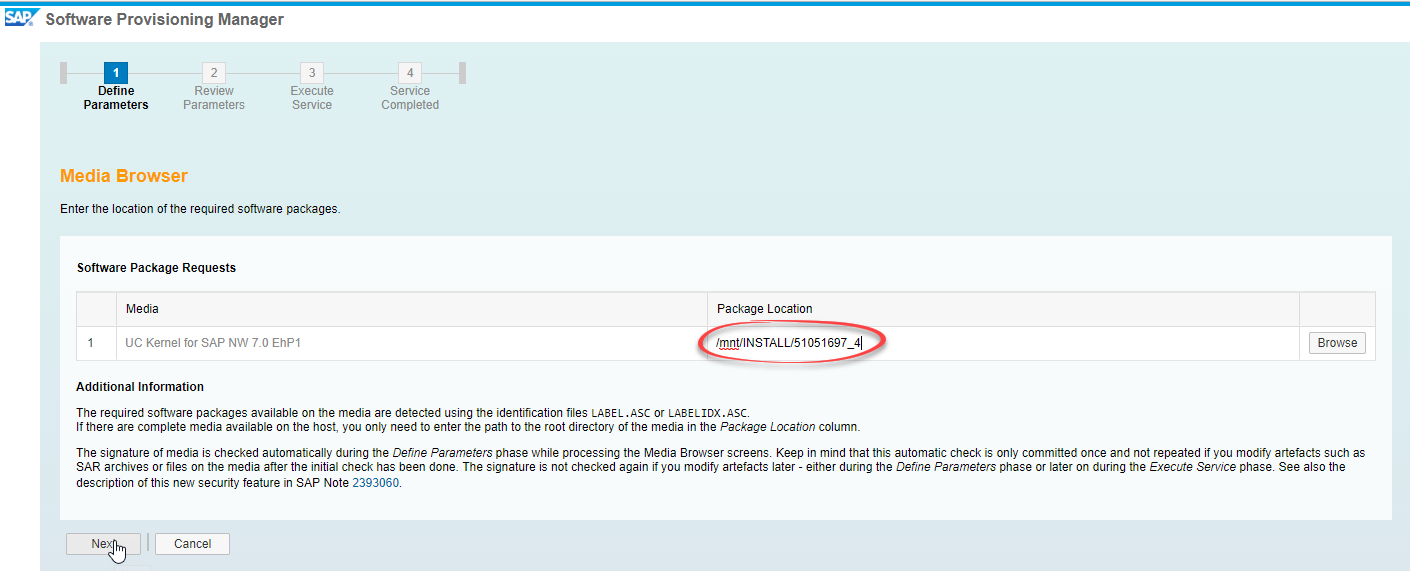Viewport: 1410px width, 571px height.
Task: Click the Cancel button
Action: [x=192, y=544]
